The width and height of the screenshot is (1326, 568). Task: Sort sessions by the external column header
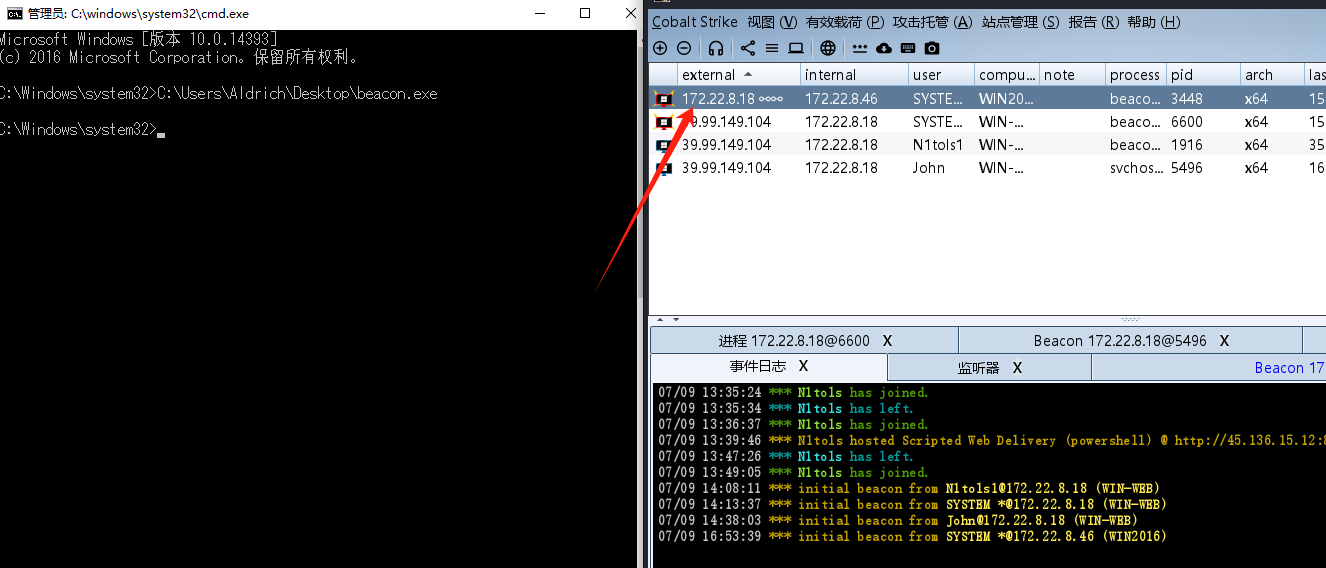[709, 75]
